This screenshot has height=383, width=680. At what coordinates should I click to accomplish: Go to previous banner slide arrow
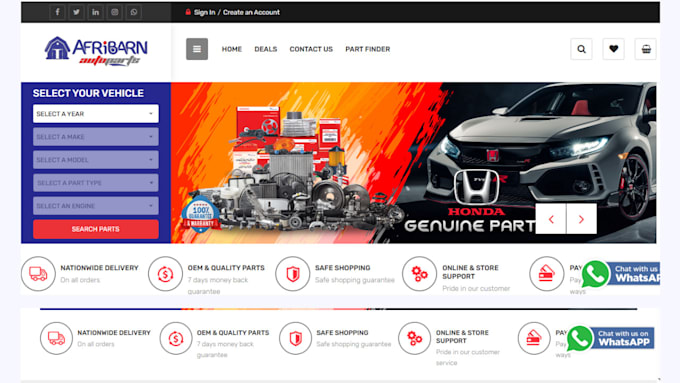[x=551, y=219]
